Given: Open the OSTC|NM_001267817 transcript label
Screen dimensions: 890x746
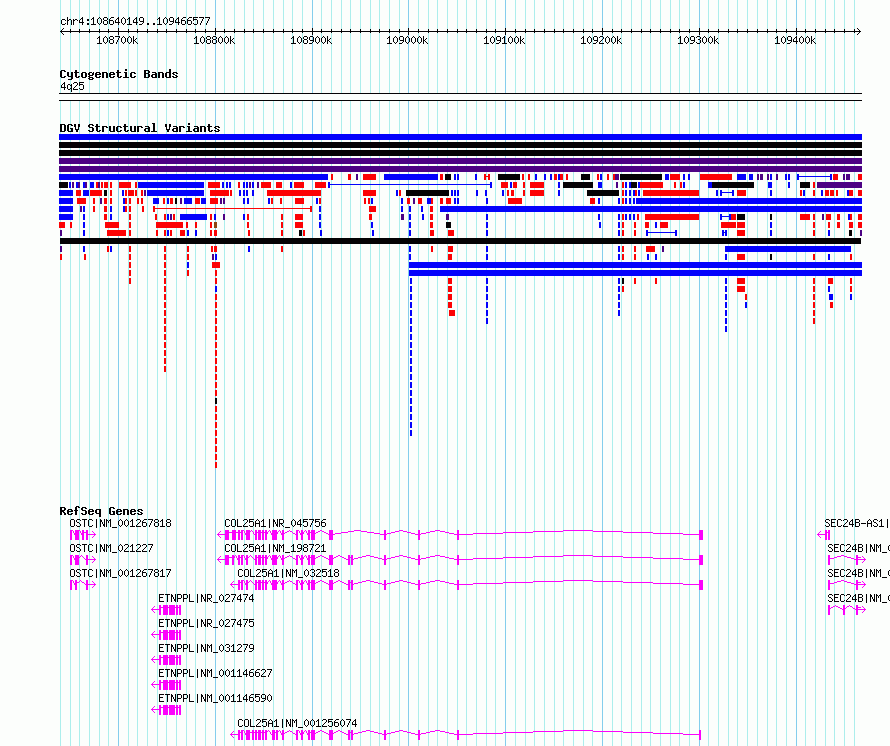Looking at the screenshot, I should [x=120, y=573].
